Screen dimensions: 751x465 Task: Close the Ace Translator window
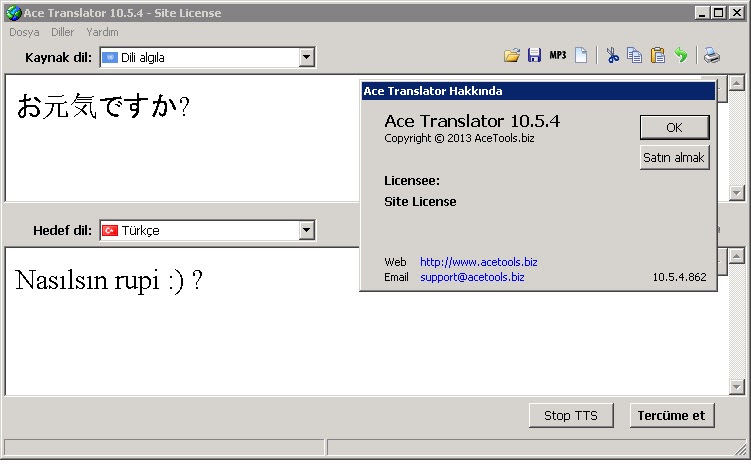[x=737, y=13]
